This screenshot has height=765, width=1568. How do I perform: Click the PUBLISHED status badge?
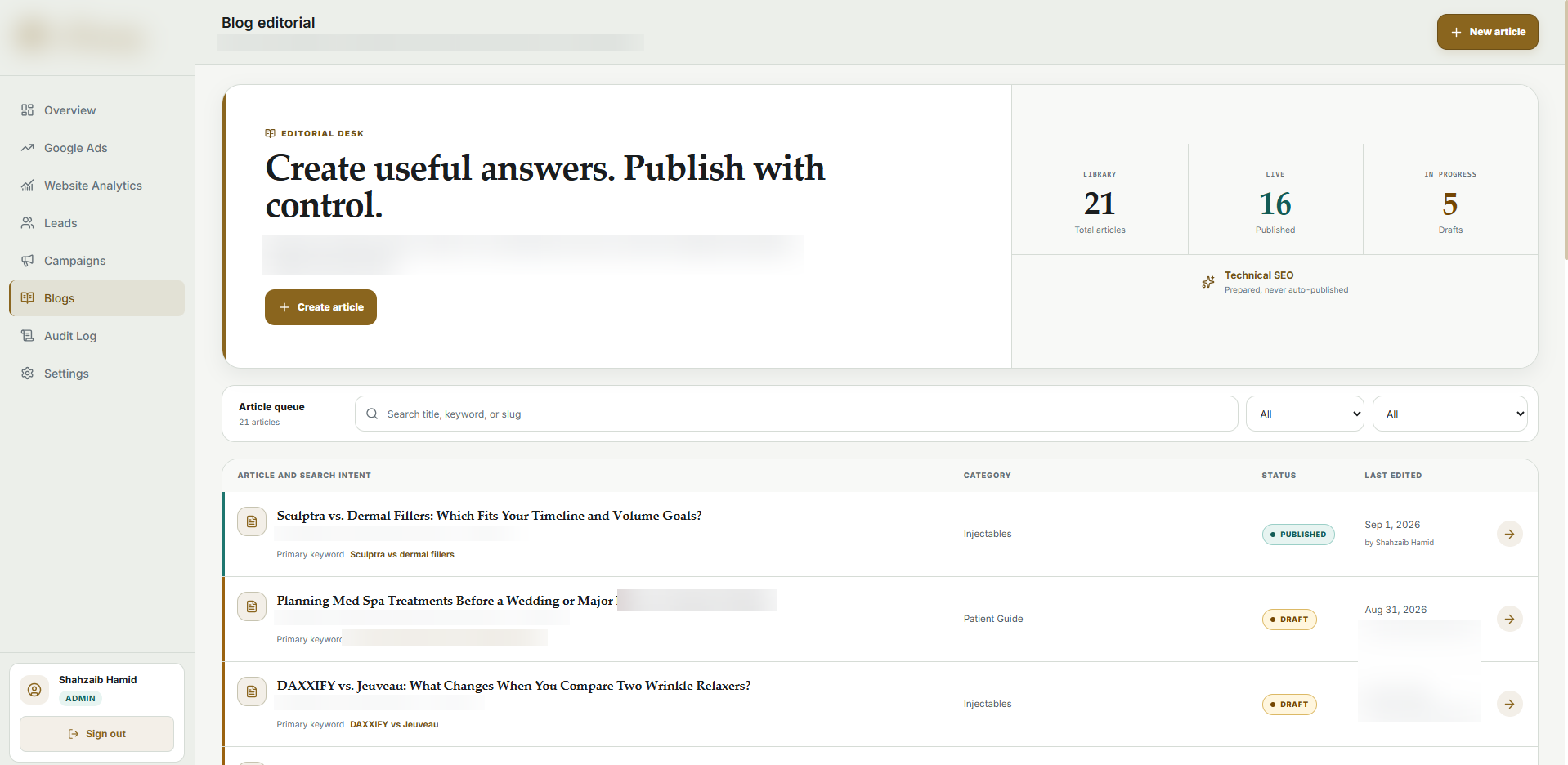[1298, 535]
